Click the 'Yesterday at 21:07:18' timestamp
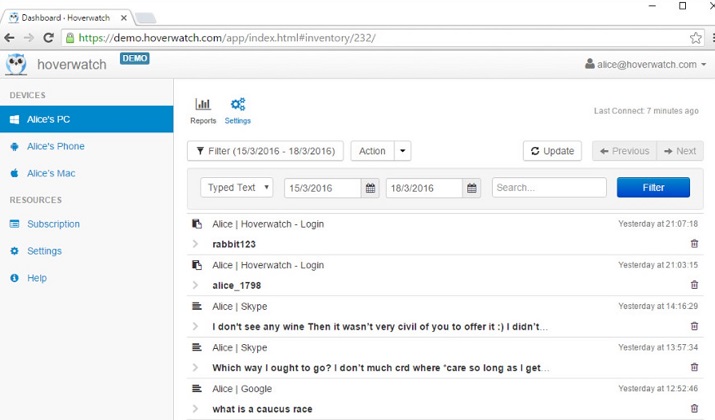 (x=658, y=224)
